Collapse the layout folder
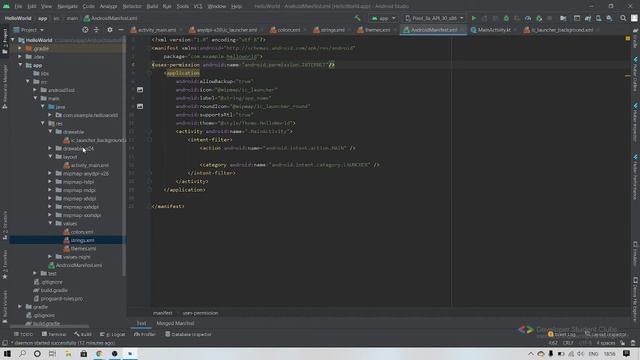The image size is (640, 360). pyautogui.click(x=50, y=156)
